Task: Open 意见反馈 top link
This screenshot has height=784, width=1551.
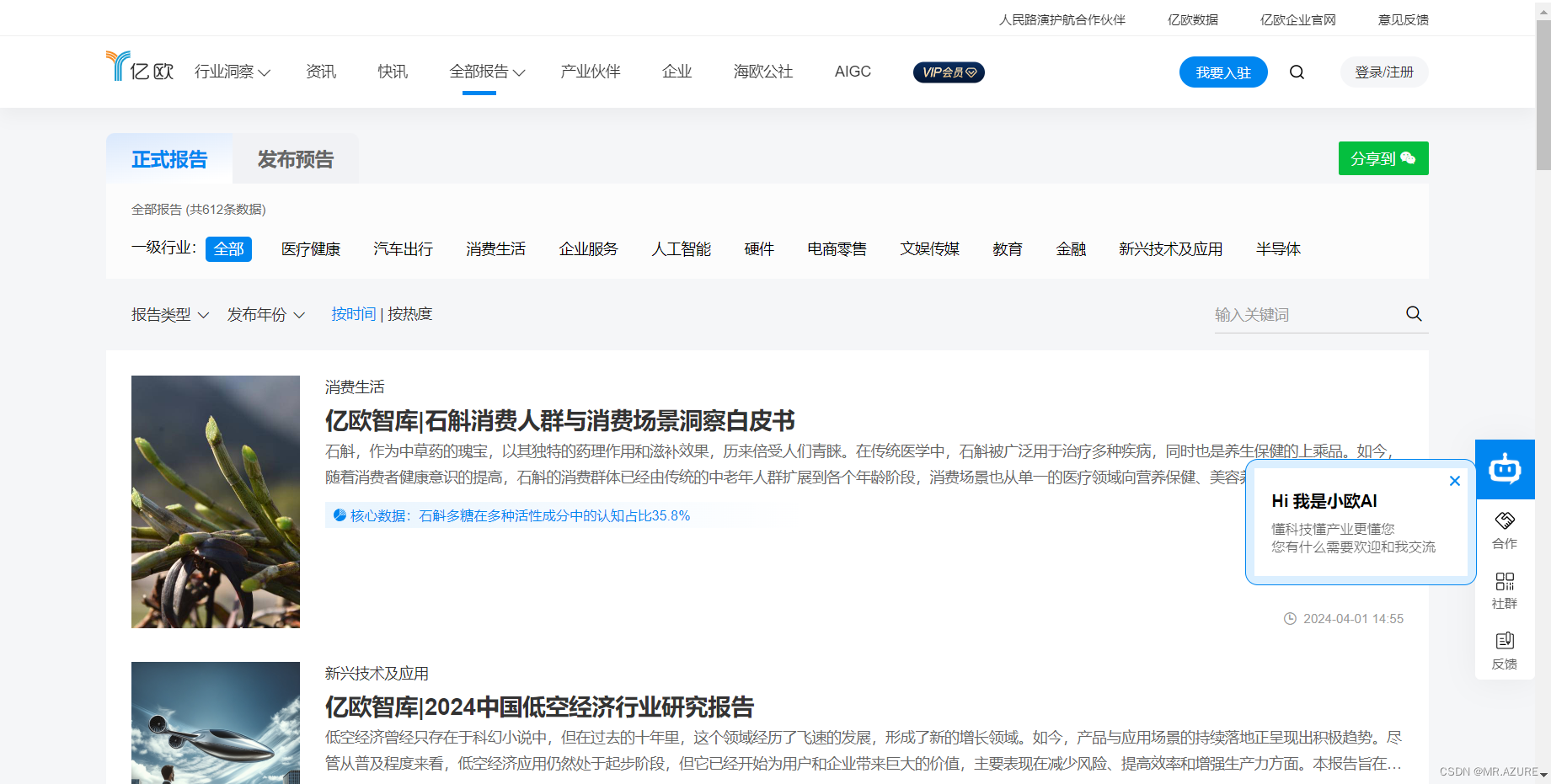Action: pyautogui.click(x=1404, y=19)
